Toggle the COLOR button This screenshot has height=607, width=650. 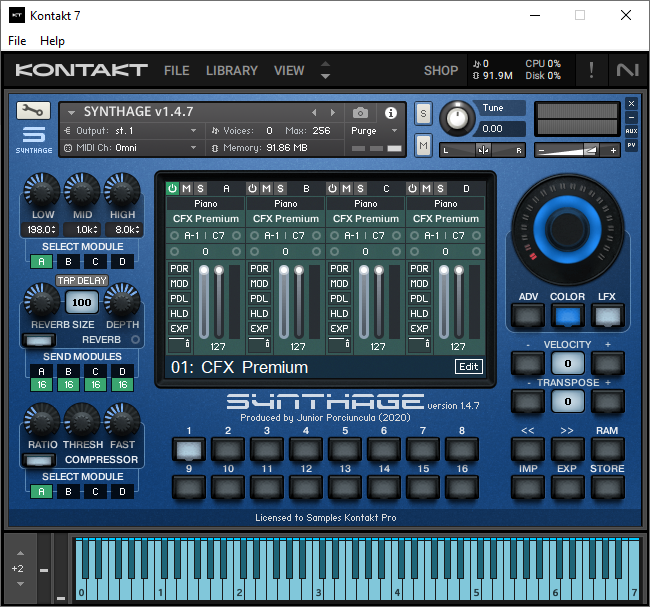568,316
